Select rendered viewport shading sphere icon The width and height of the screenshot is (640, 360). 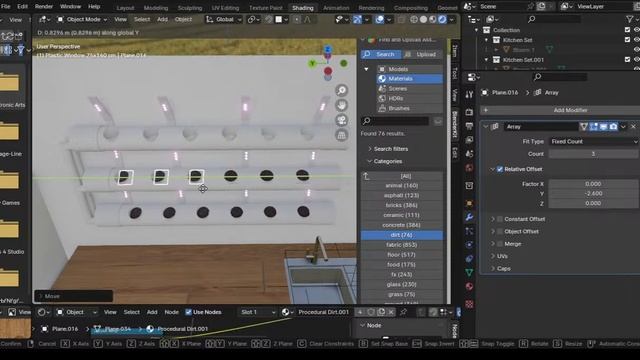[442, 19]
